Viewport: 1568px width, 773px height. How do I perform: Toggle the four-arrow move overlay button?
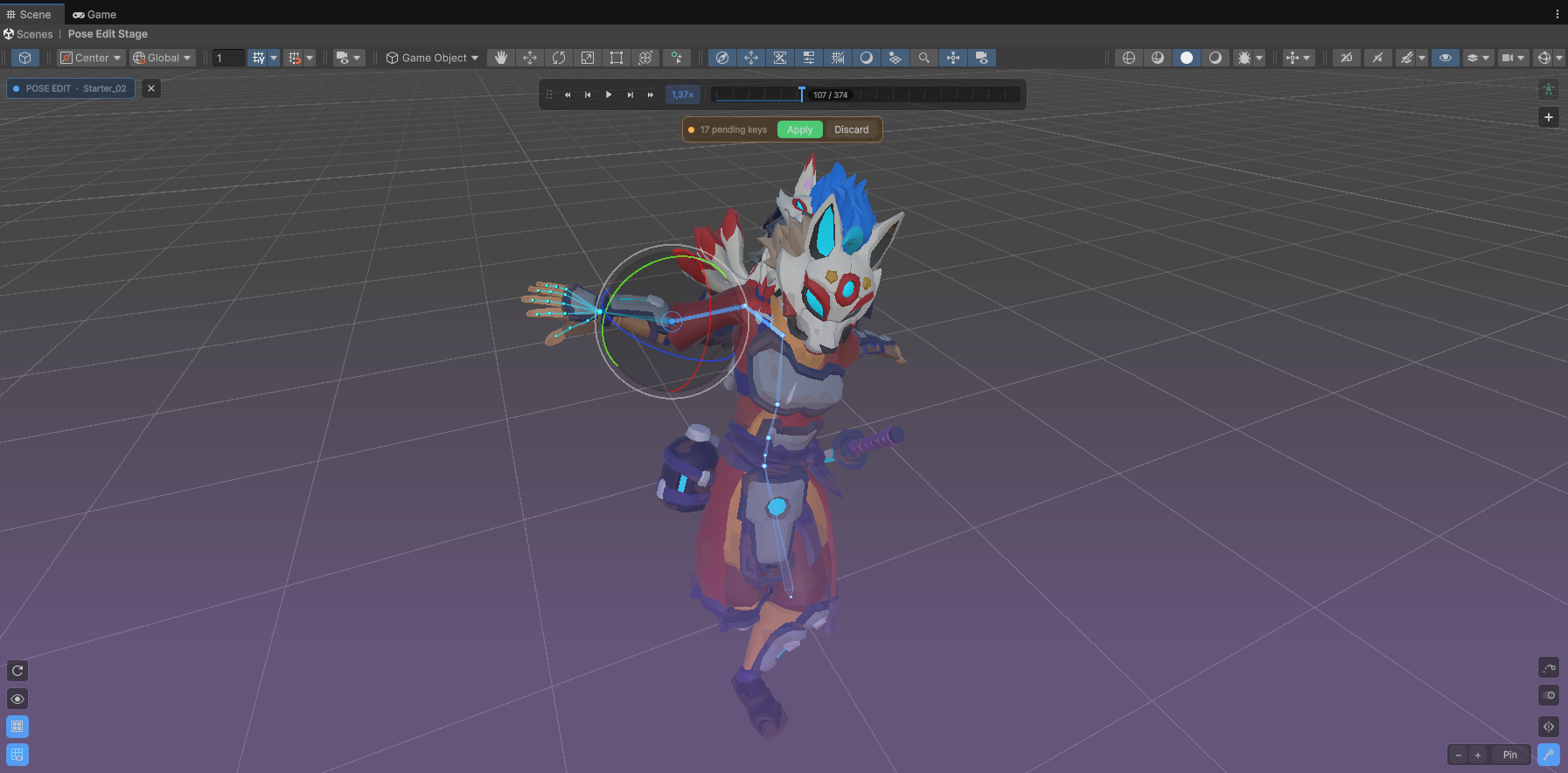751,58
